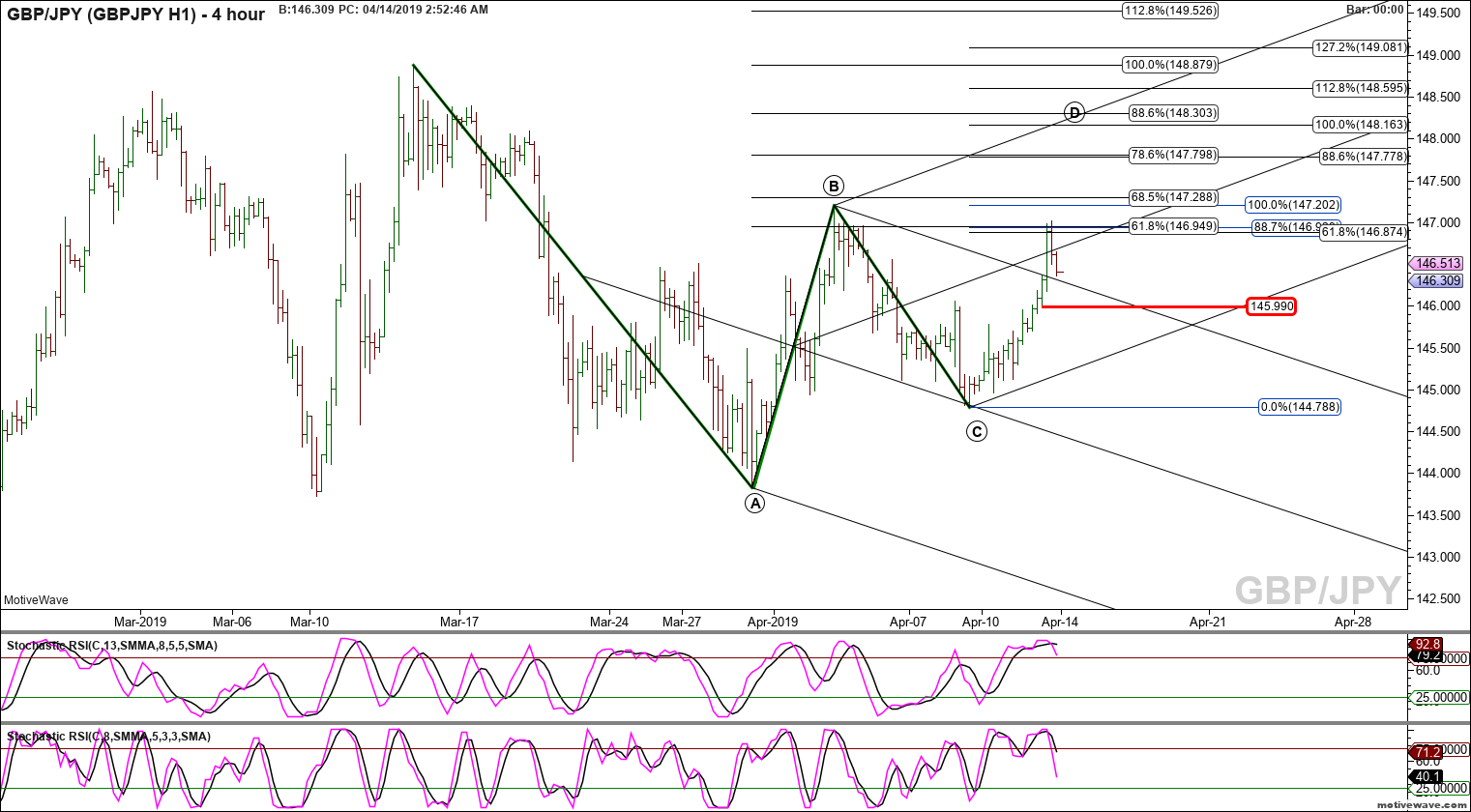
Task: Select the 61.8%(146.949) Fibonacci label
Action: [x=1173, y=227]
